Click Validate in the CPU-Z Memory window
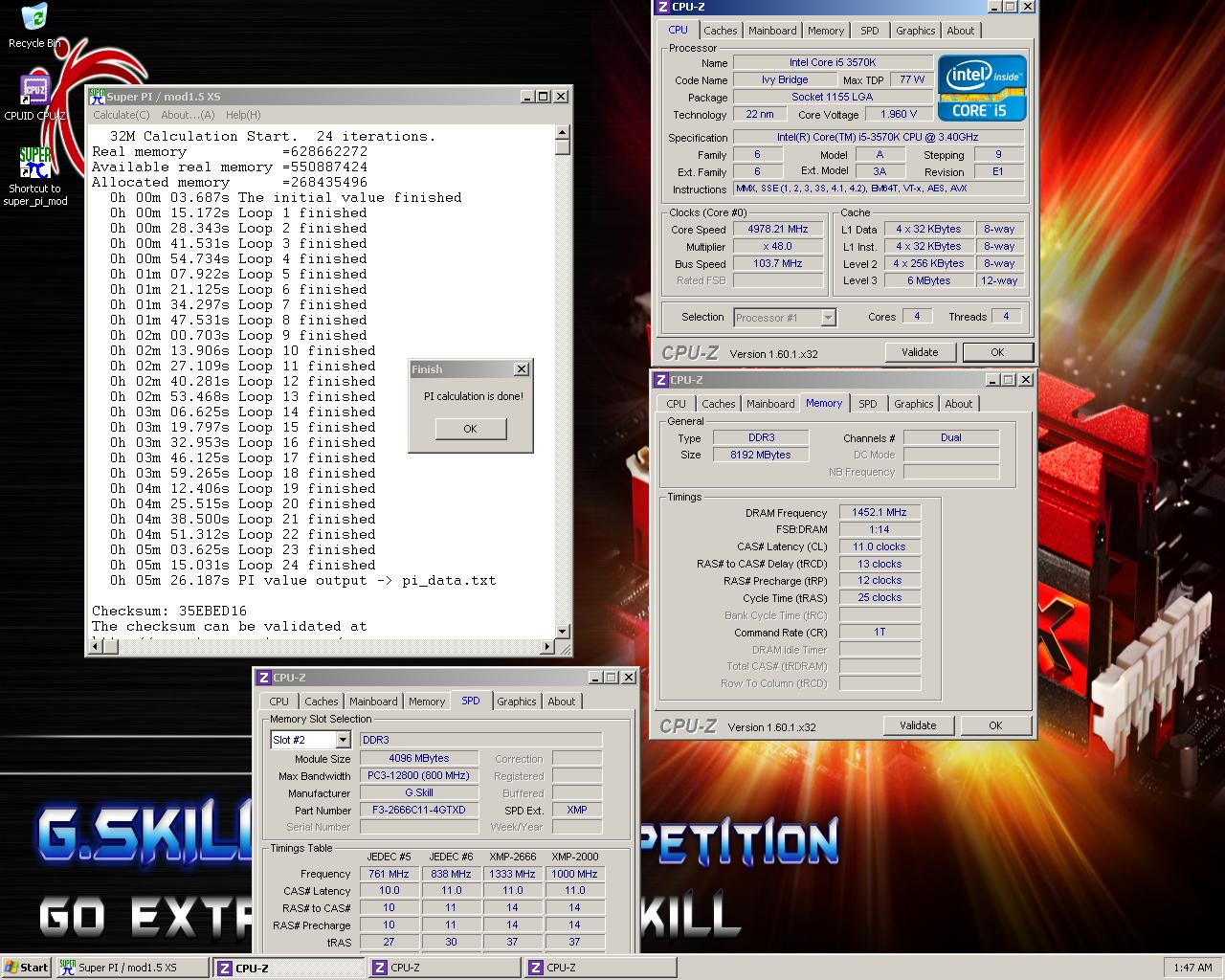Screen dimensions: 1225x980 918,725
